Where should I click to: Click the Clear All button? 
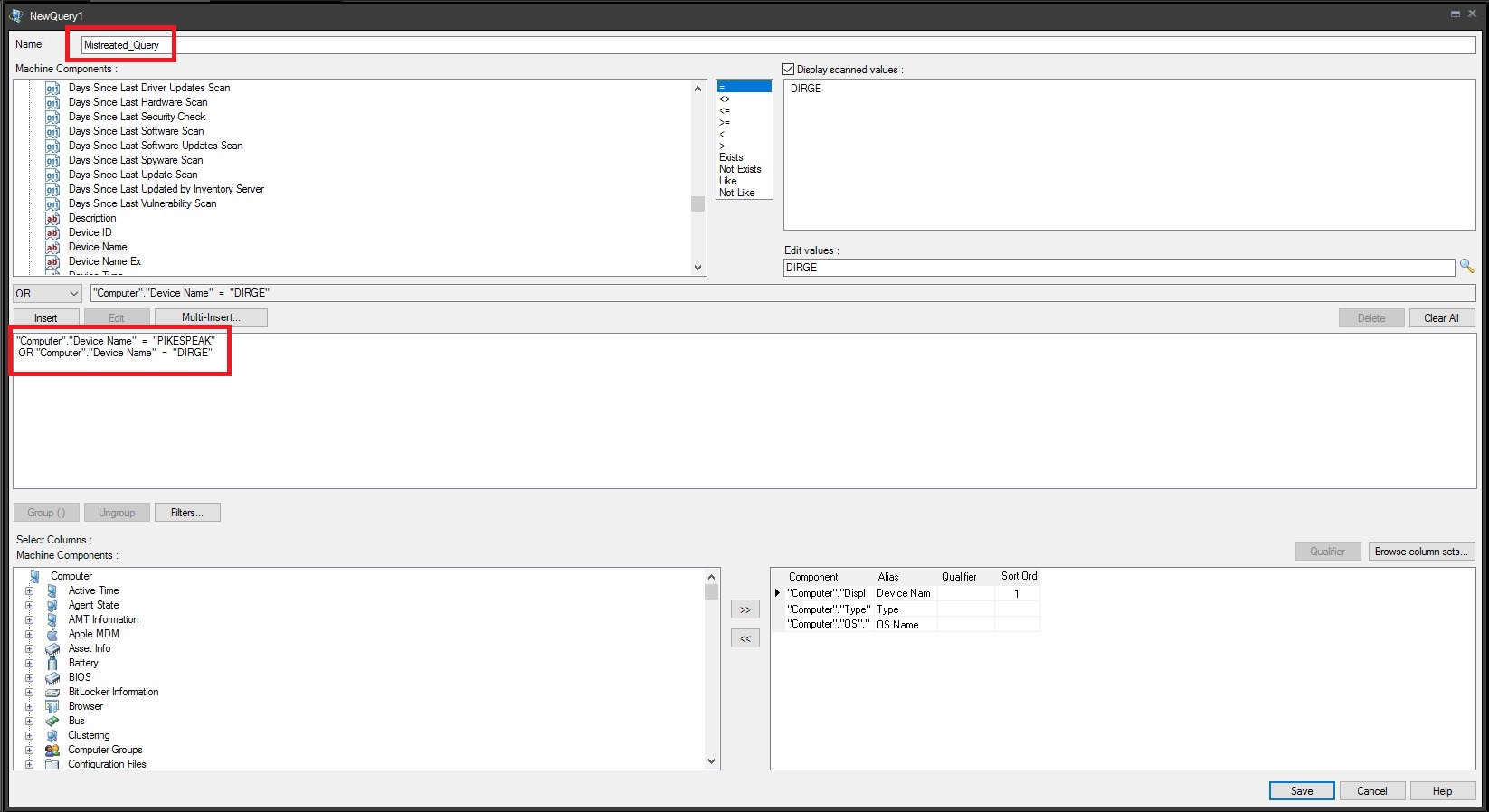click(1441, 318)
